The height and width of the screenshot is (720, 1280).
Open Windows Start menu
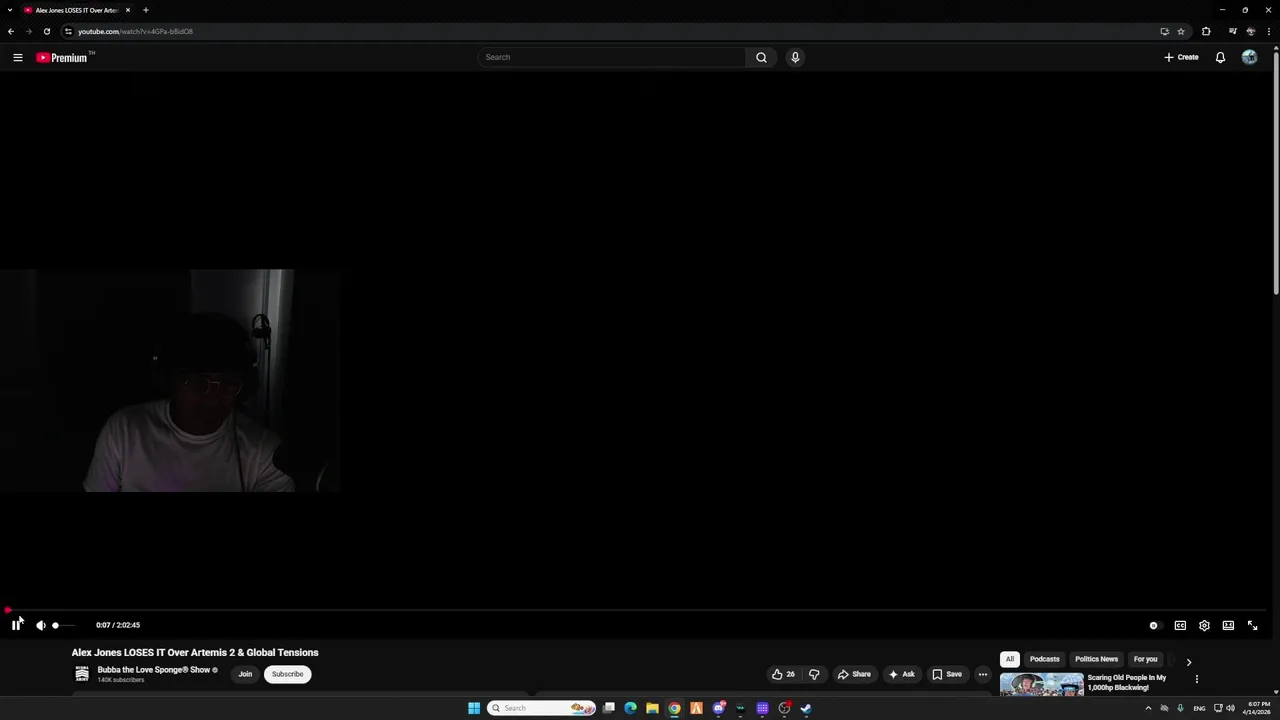click(x=474, y=708)
